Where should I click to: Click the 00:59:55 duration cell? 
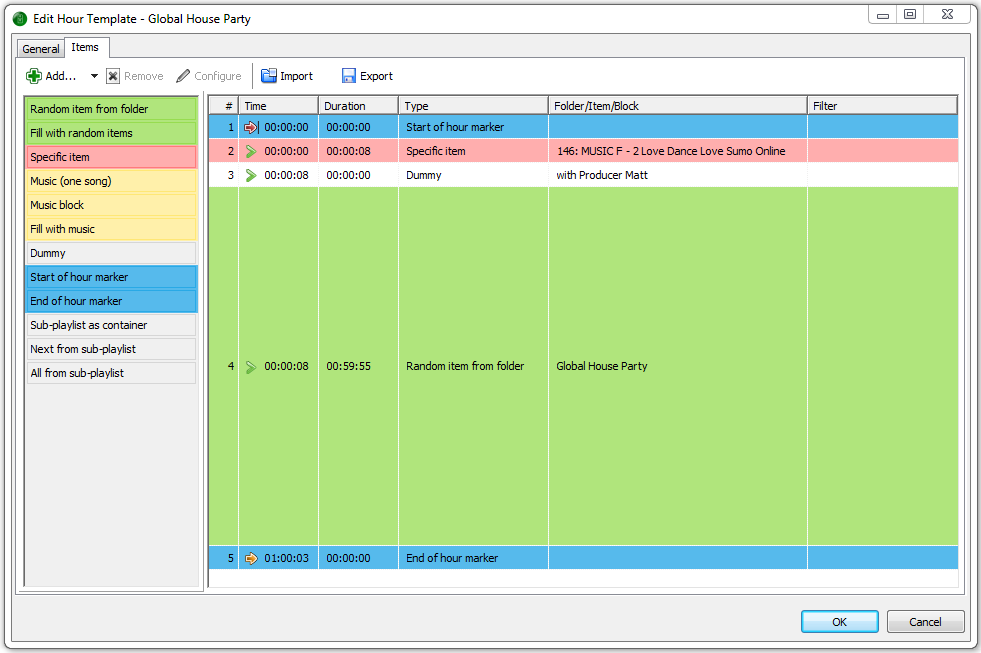[x=358, y=367]
